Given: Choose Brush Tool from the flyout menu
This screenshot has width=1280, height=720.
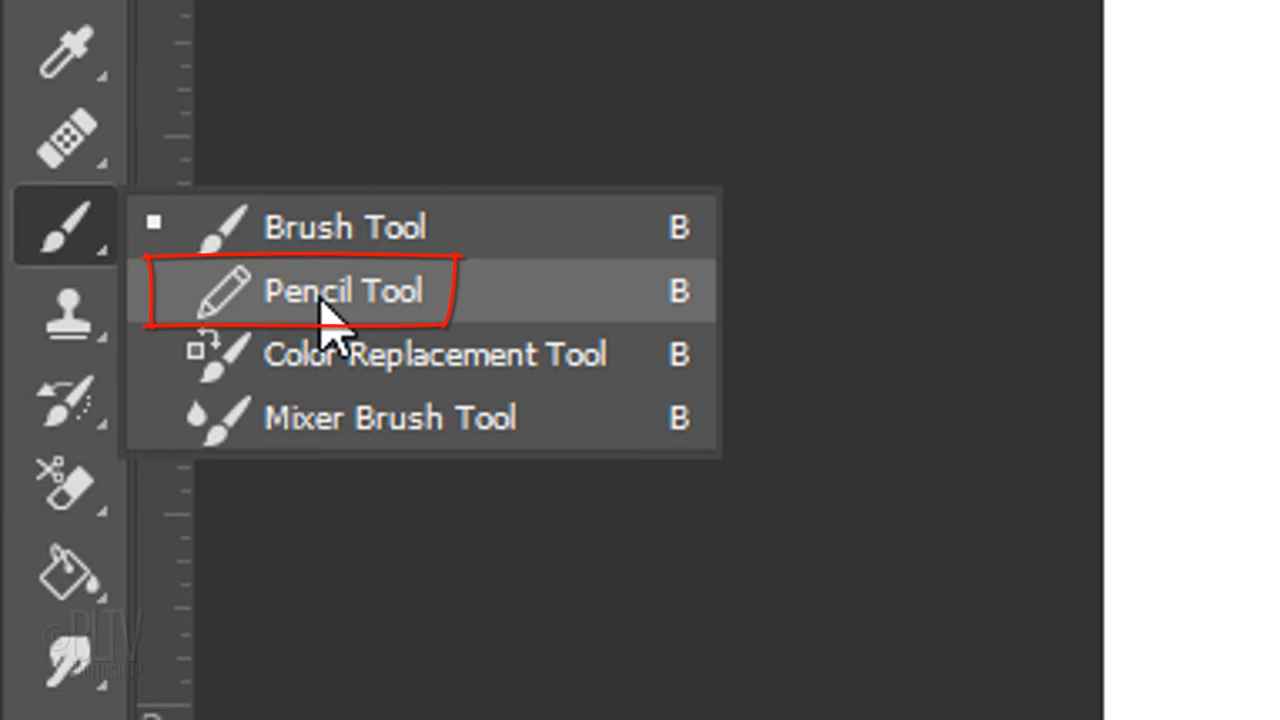Looking at the screenshot, I should pyautogui.click(x=345, y=228).
